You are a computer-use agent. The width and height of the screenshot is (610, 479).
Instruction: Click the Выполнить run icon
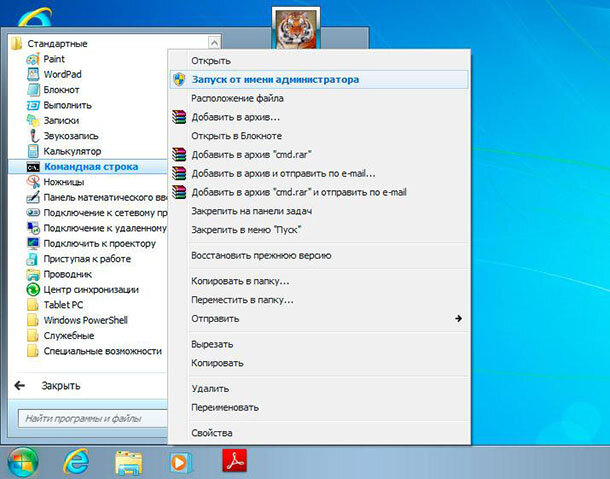(x=33, y=105)
